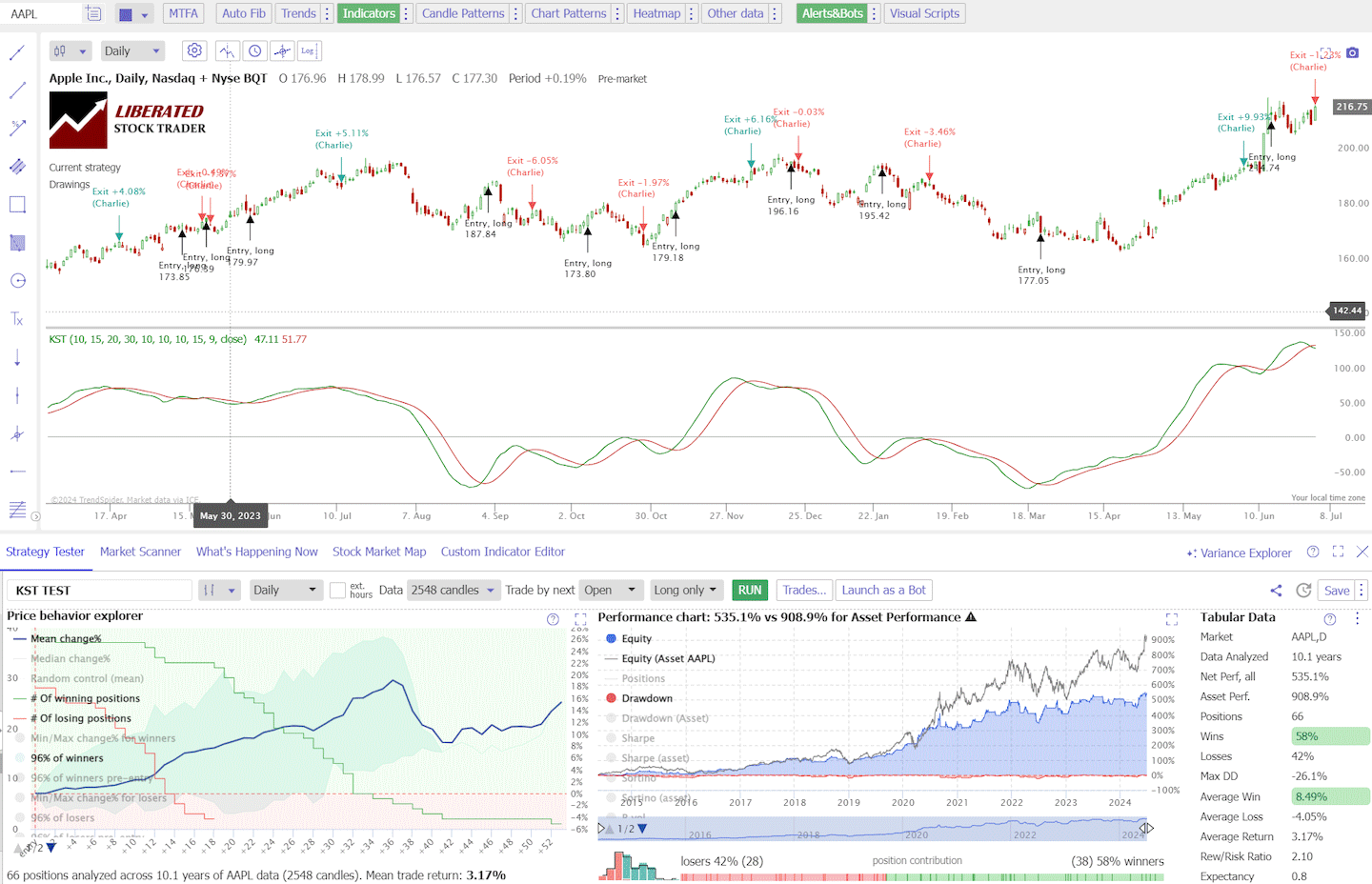Choose the text annotation tool
This screenshot has width=1372, height=884.
pyautogui.click(x=16, y=319)
